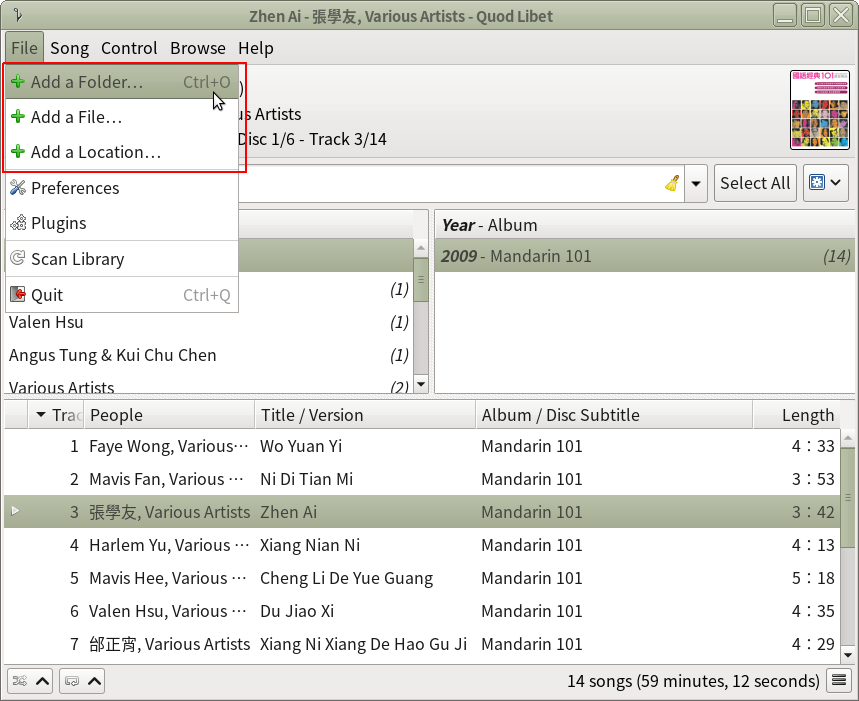
Task: Click the Mandarin 101 album cover thumbnail
Action: 819,109
